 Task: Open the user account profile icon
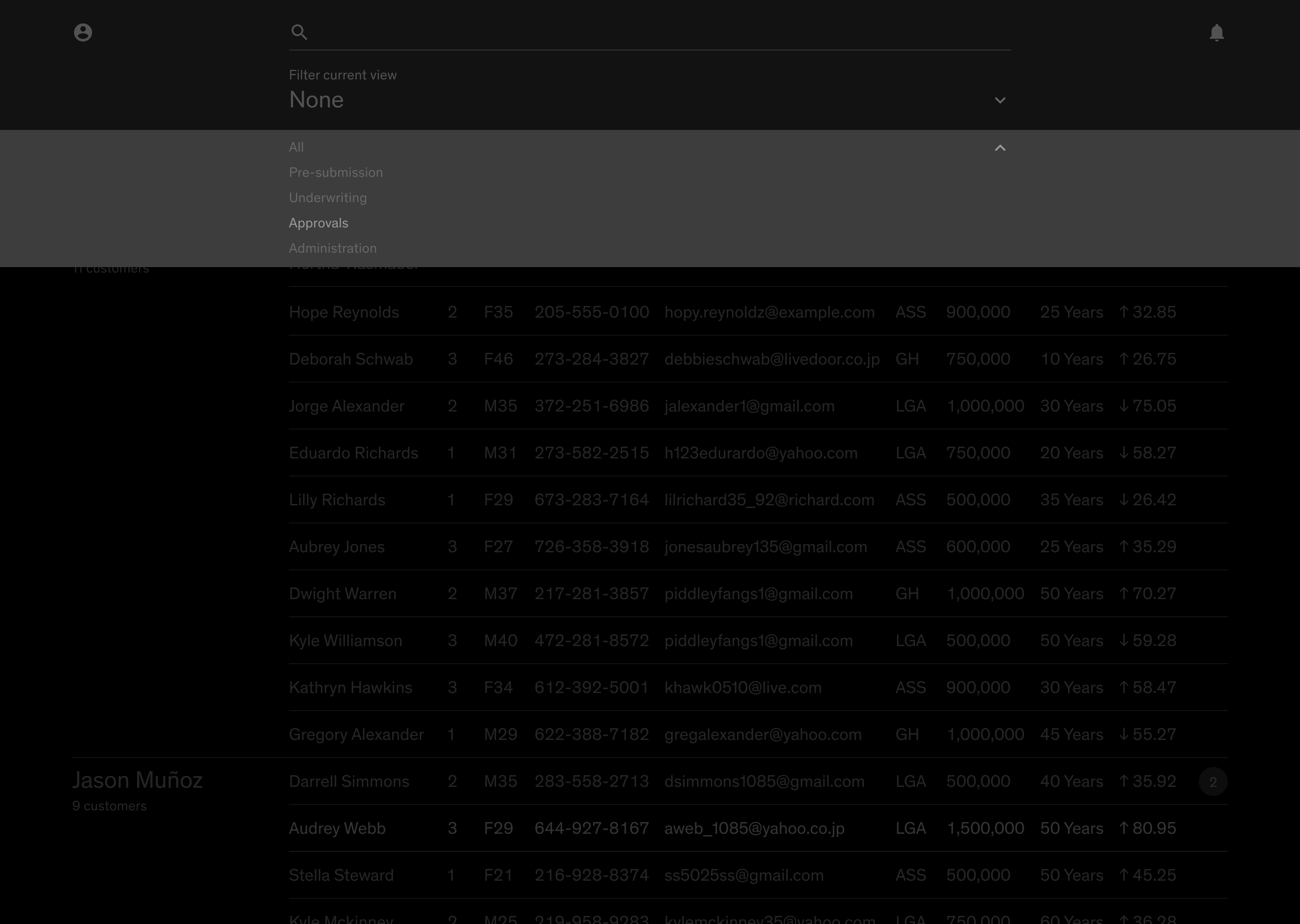coord(83,32)
